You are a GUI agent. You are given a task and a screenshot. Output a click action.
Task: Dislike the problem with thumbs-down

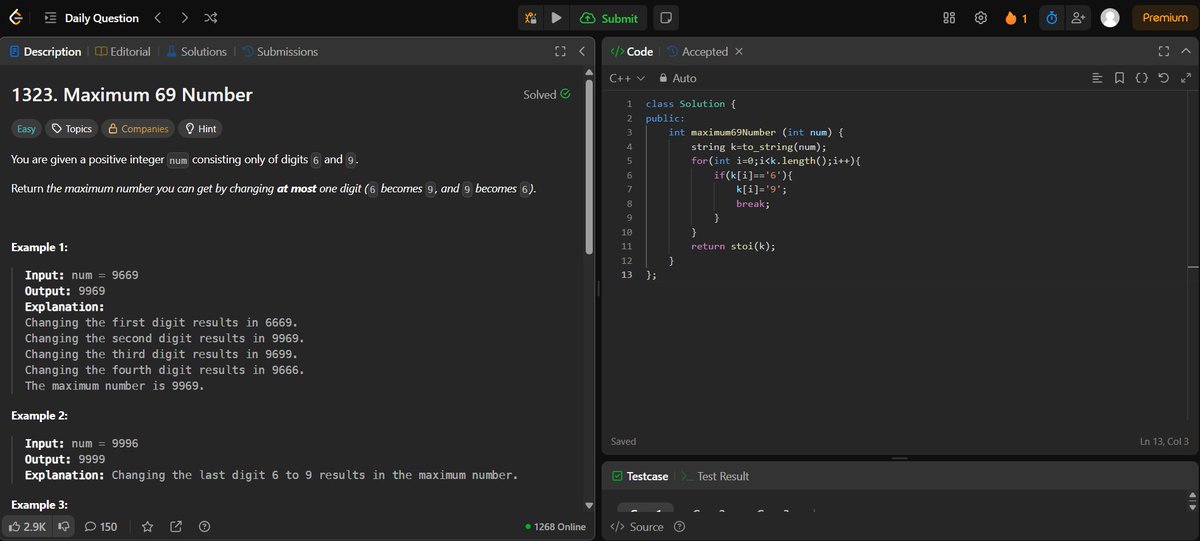coord(65,526)
